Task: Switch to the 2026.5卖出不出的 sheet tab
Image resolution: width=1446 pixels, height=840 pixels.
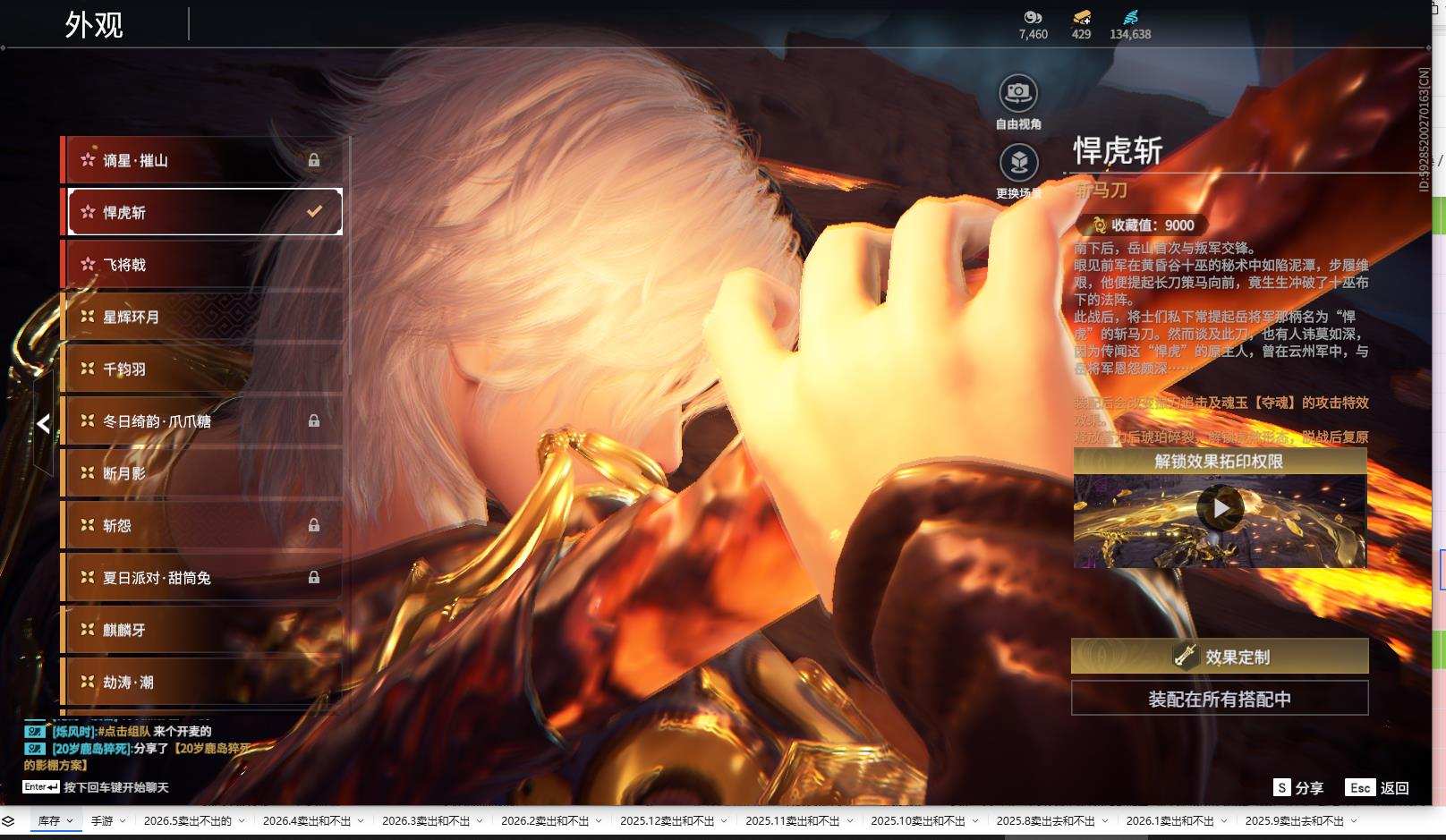Action: (194, 820)
